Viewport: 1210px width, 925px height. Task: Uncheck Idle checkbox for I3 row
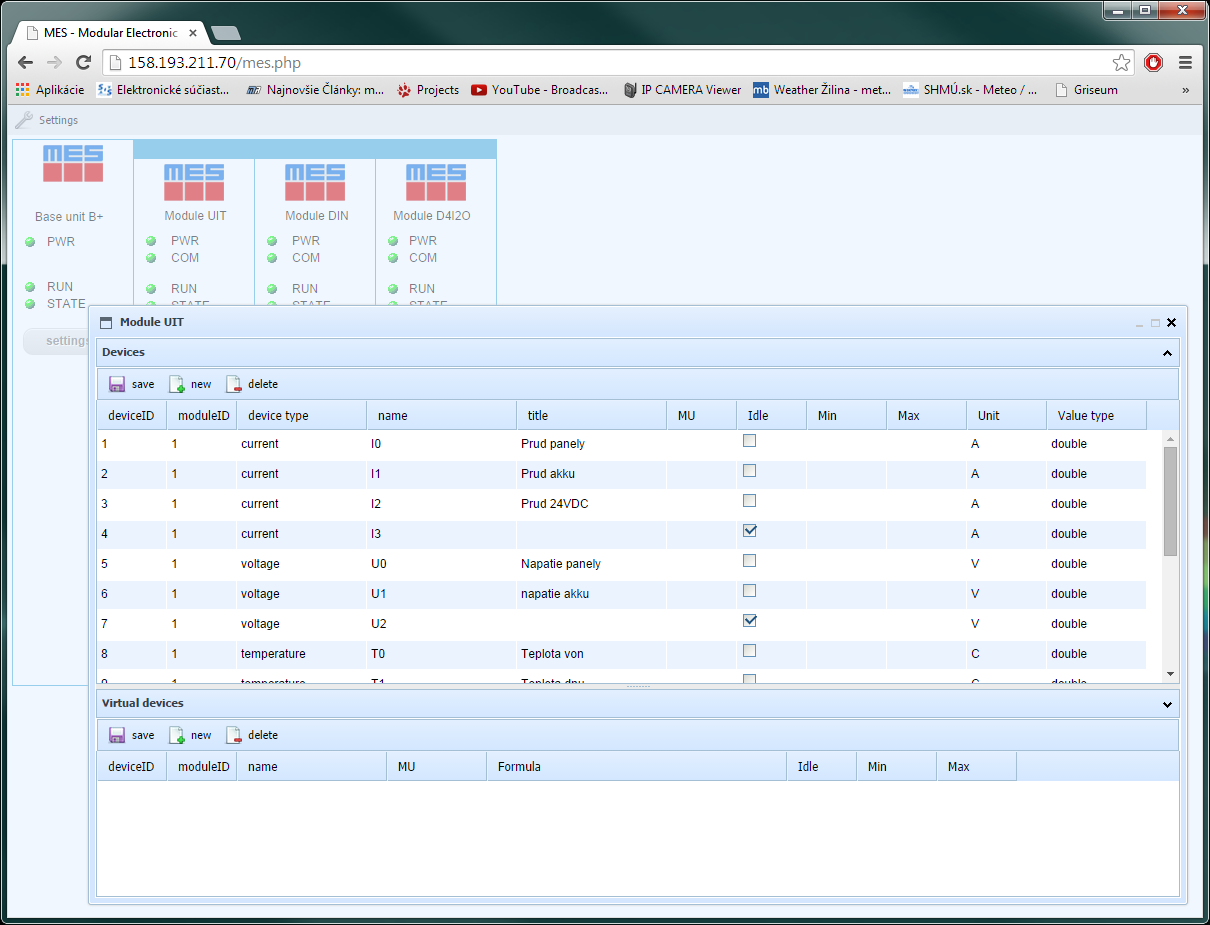[749, 531]
